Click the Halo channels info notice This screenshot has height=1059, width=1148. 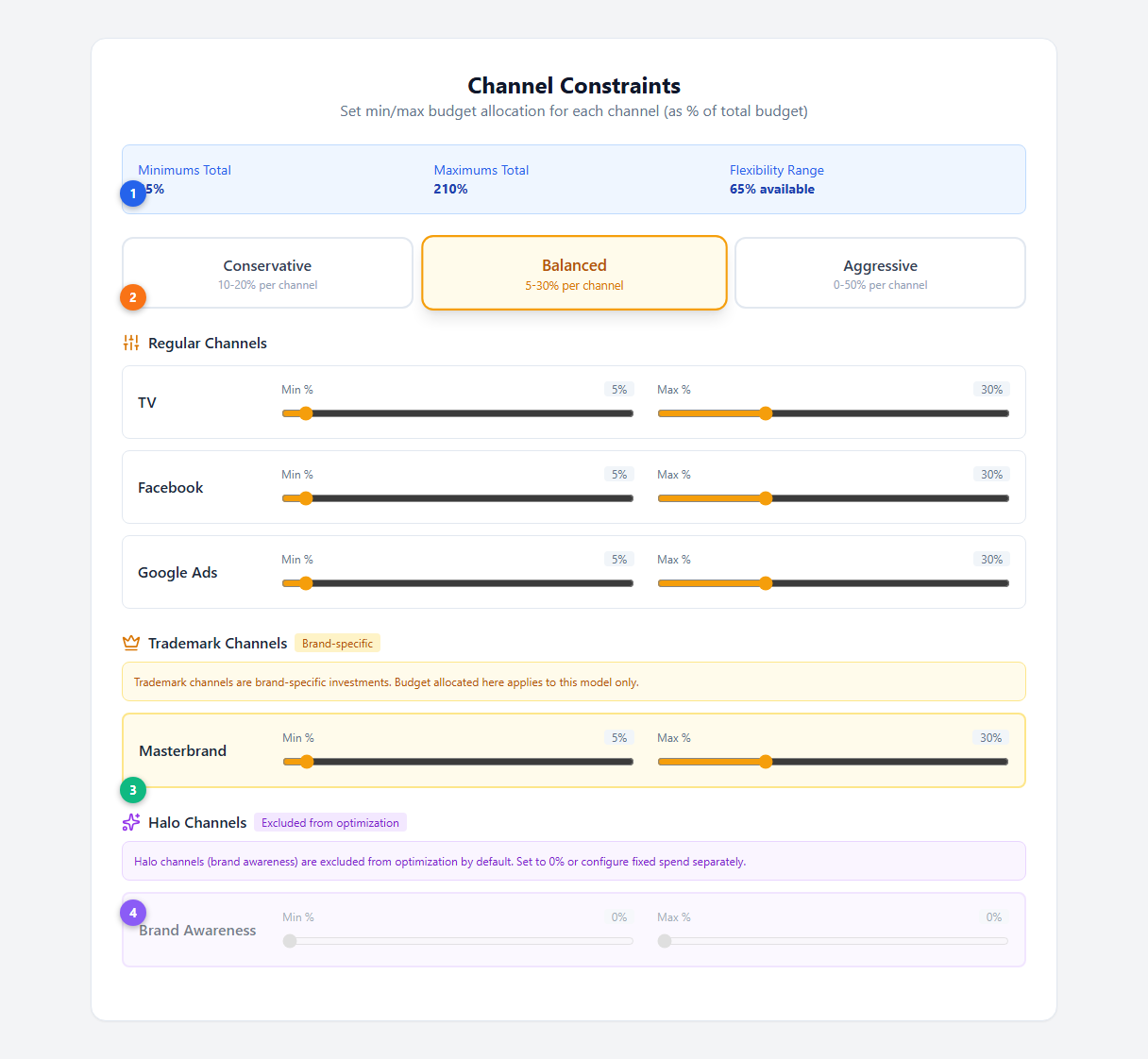tap(574, 861)
